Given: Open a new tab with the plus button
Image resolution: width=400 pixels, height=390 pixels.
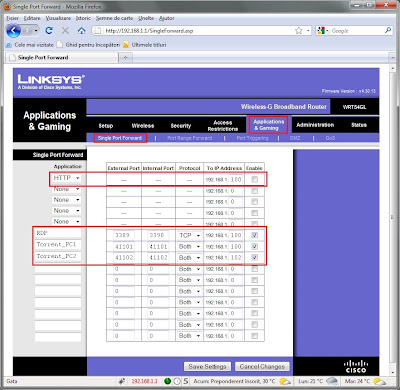Looking at the screenshot, I should click(x=126, y=58).
